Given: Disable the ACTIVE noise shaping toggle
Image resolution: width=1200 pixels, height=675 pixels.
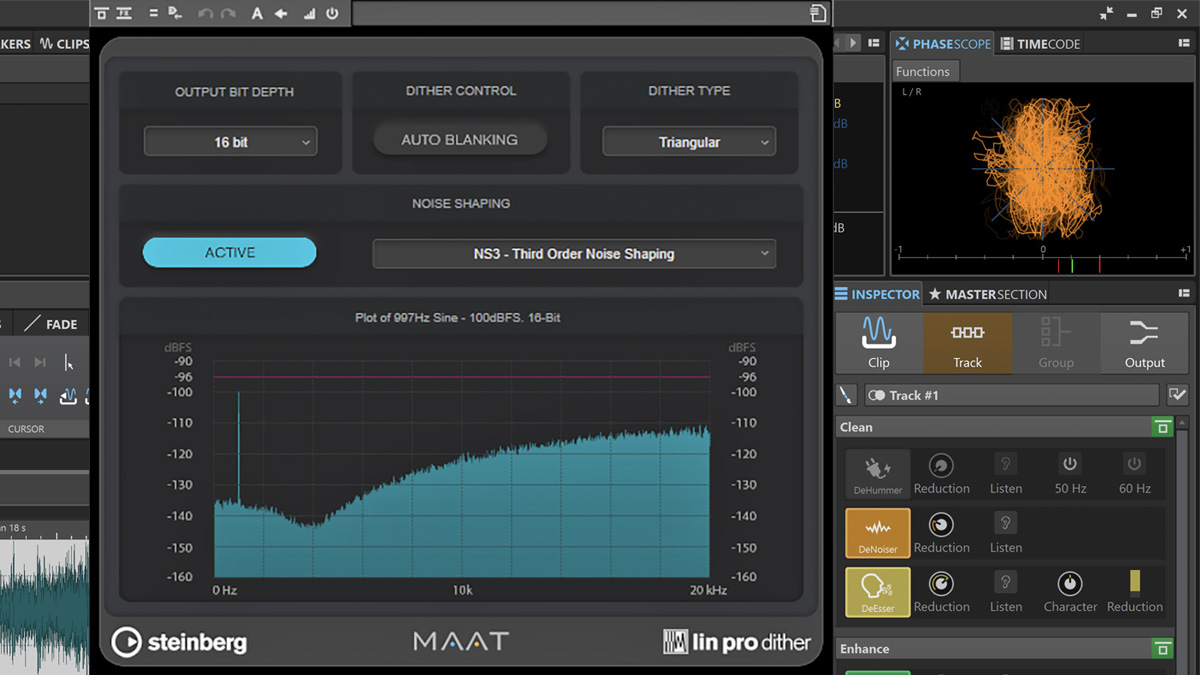Looking at the screenshot, I should coord(229,251).
